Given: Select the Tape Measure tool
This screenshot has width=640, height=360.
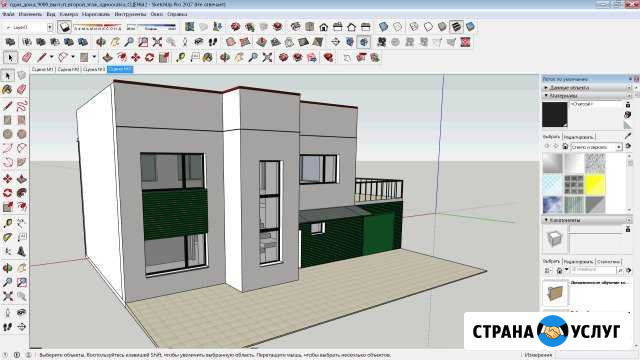Looking at the screenshot, I should pos(7,223).
